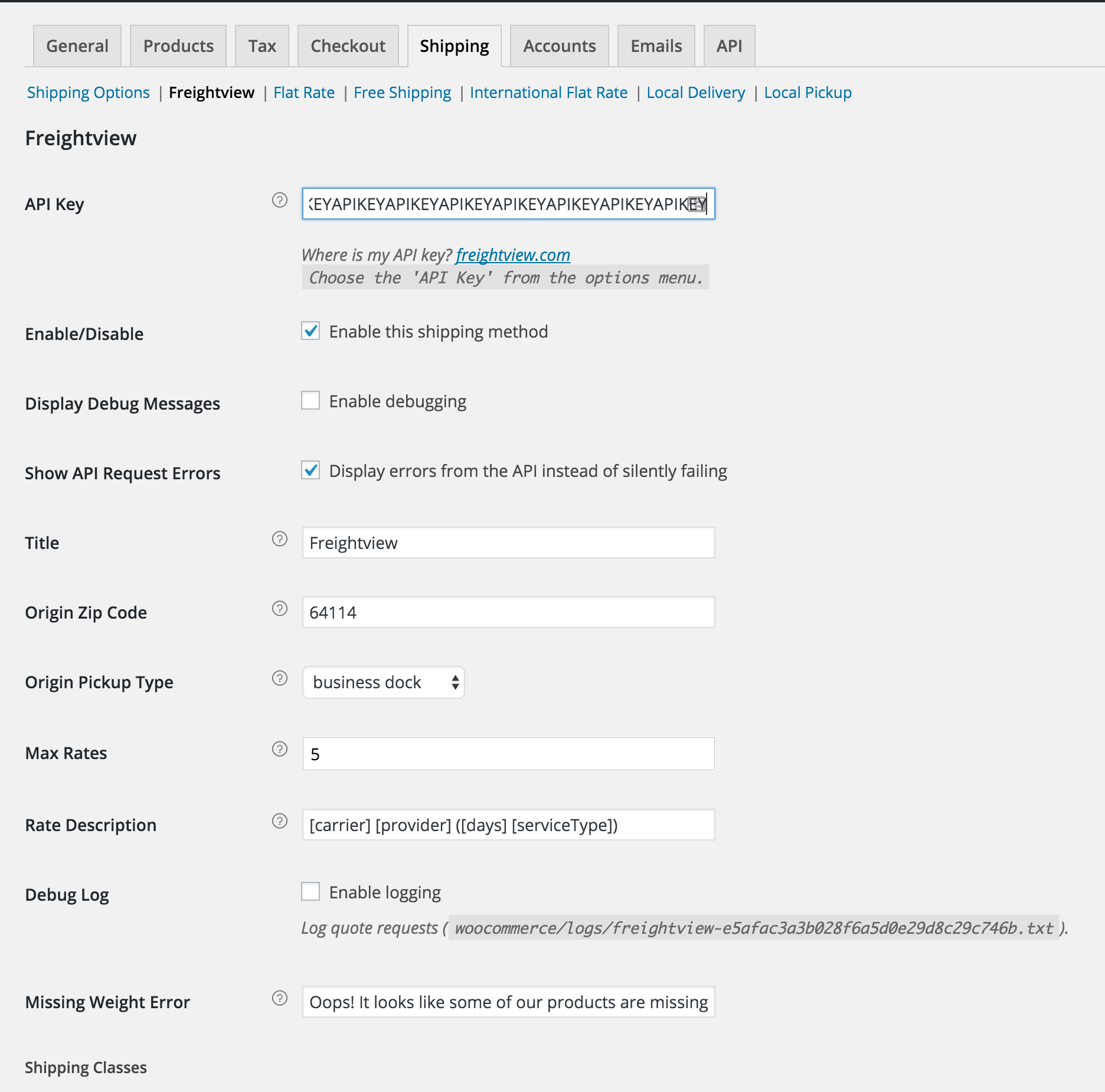Click the help icon for Missing Weight Error
1105x1092 pixels.
click(280, 998)
